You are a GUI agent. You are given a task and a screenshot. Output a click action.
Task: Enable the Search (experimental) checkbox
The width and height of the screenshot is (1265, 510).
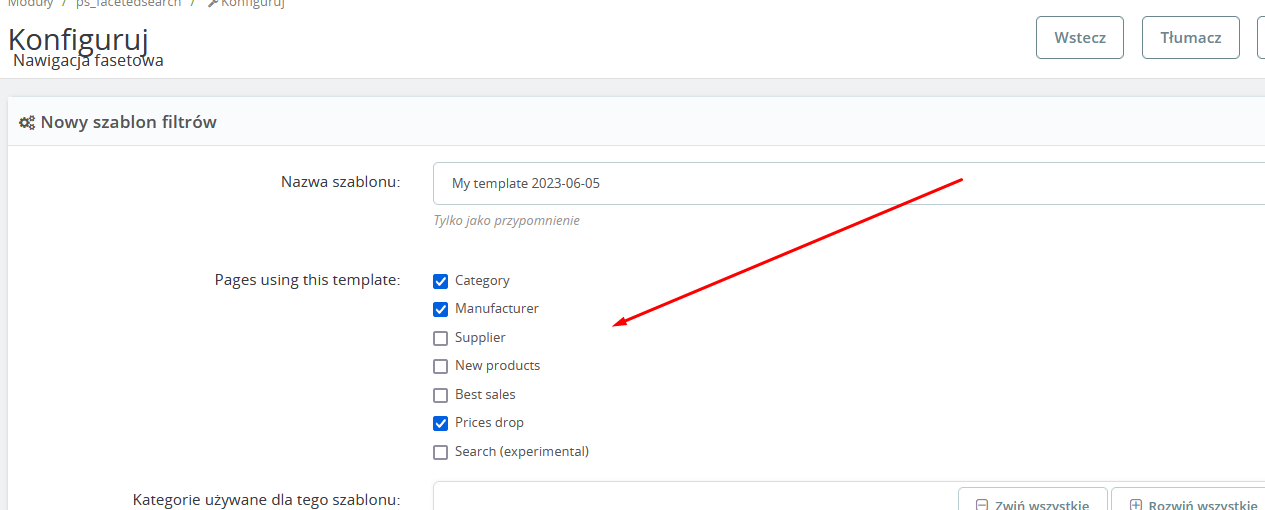click(x=440, y=452)
